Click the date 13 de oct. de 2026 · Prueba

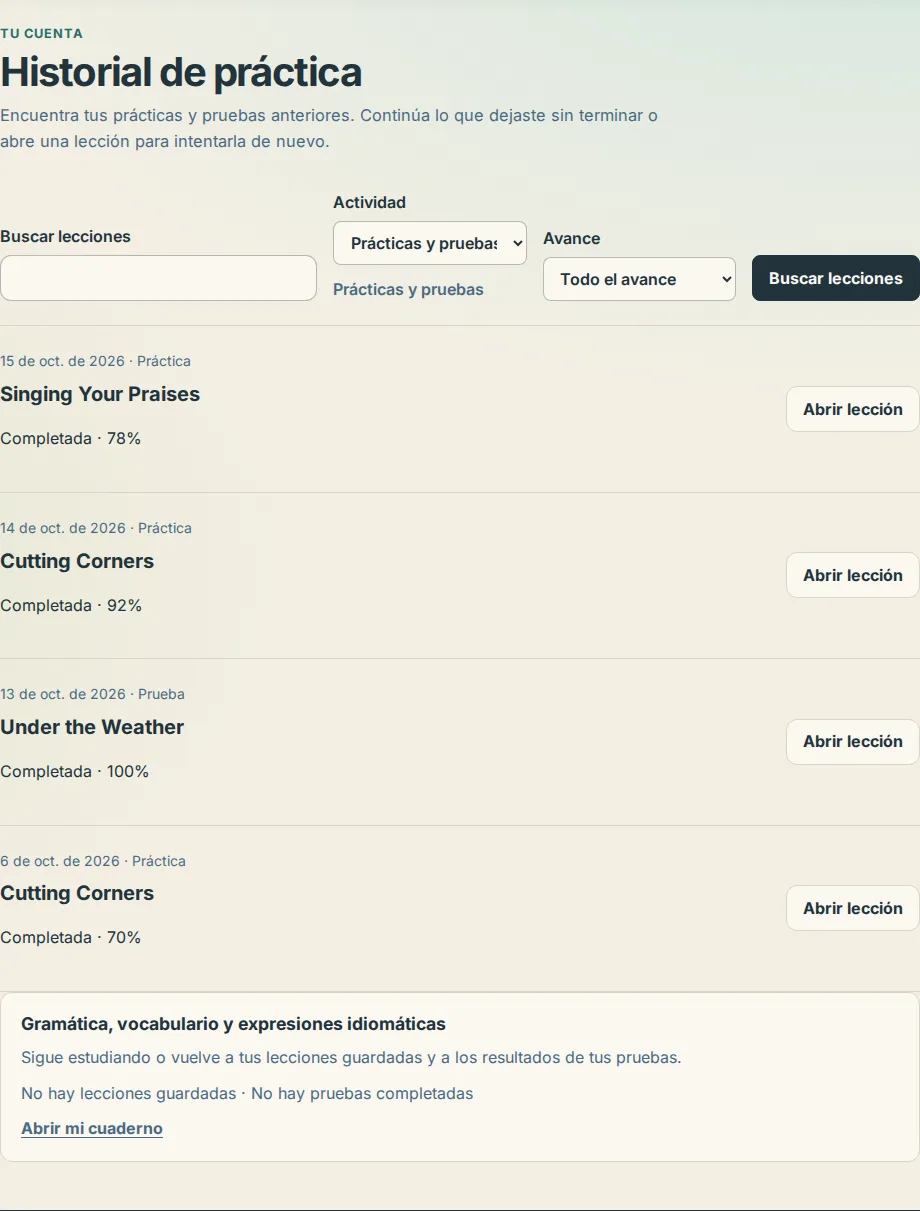pyautogui.click(x=92, y=694)
